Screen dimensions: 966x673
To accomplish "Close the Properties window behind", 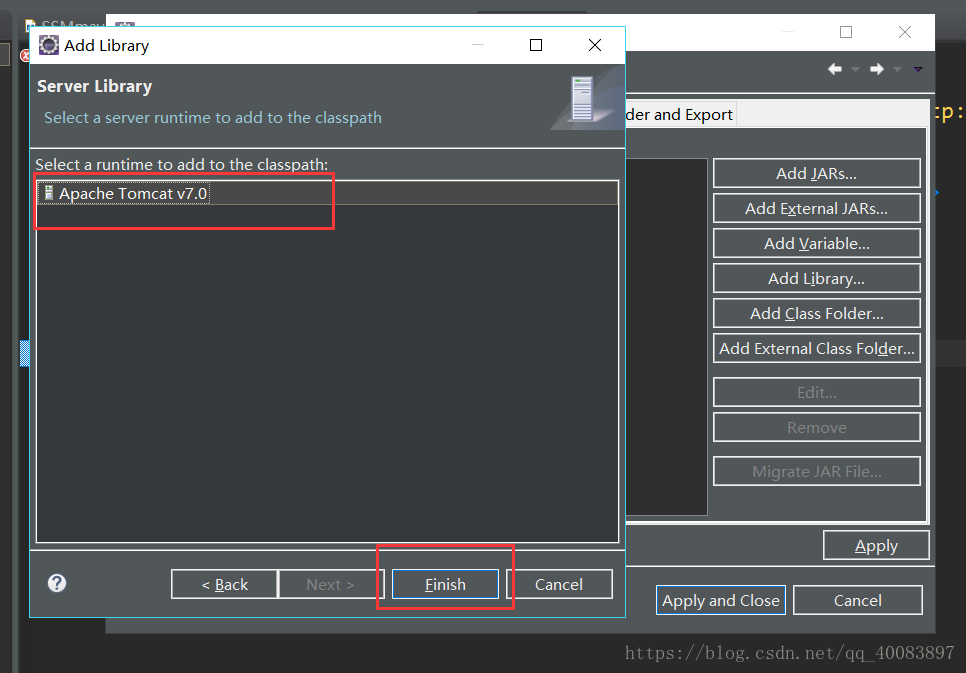I will tap(904, 32).
